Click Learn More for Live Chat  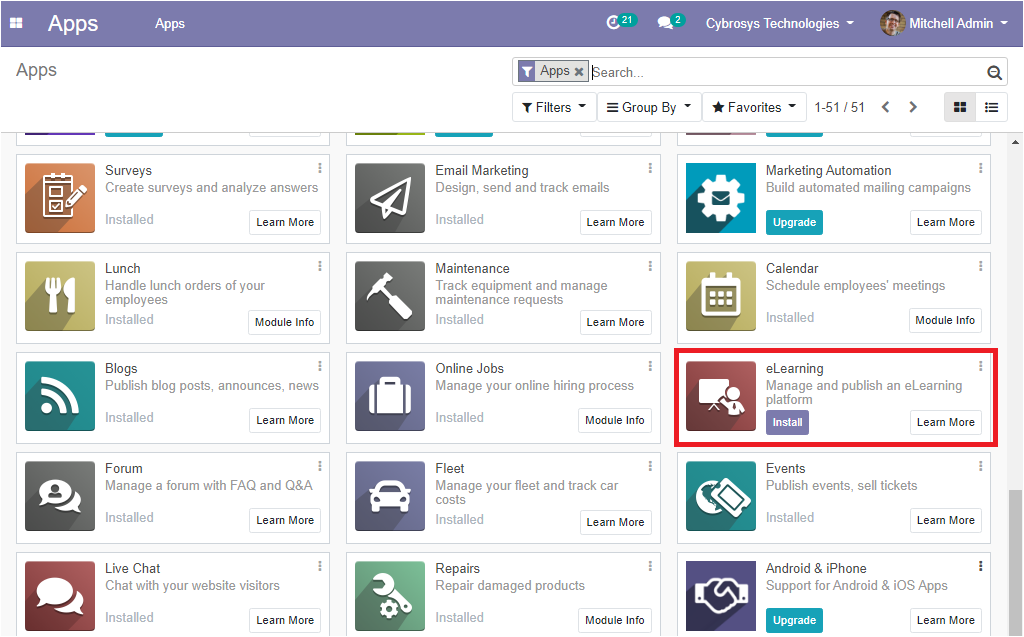coord(285,620)
